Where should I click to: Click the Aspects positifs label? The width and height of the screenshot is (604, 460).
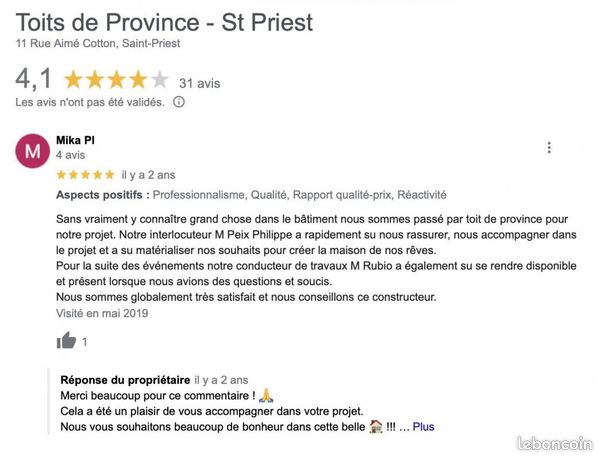[x=103, y=195]
